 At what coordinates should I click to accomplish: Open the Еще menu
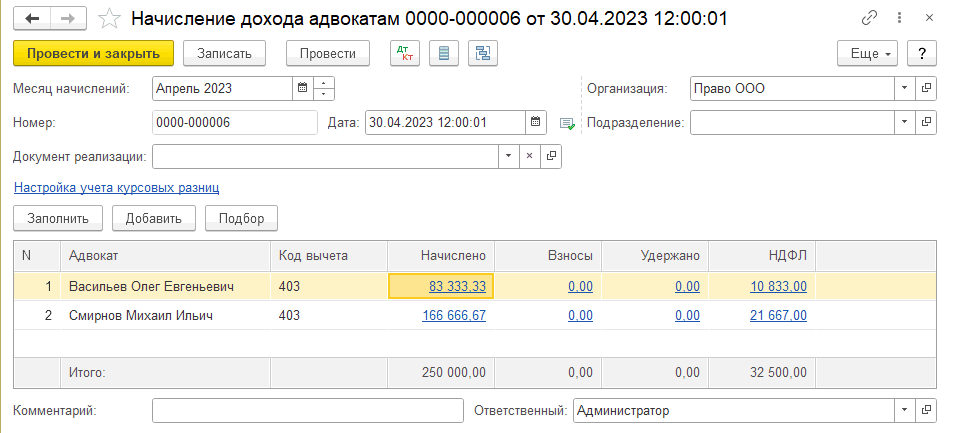click(867, 53)
